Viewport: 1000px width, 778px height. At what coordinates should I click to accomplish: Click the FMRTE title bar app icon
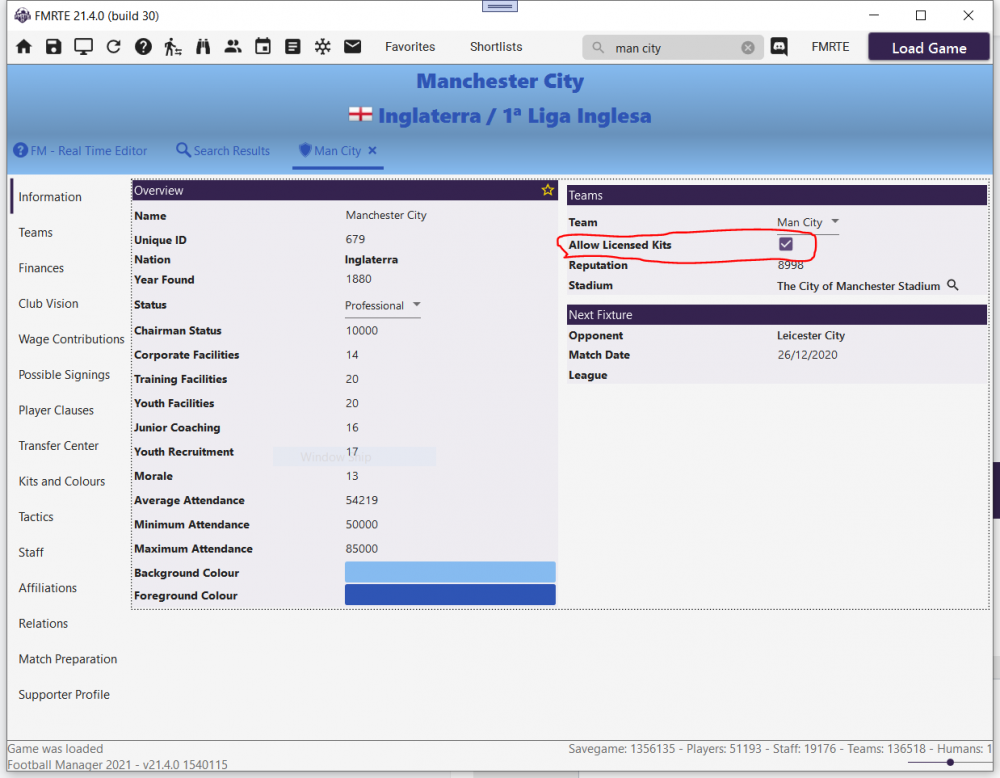point(22,15)
